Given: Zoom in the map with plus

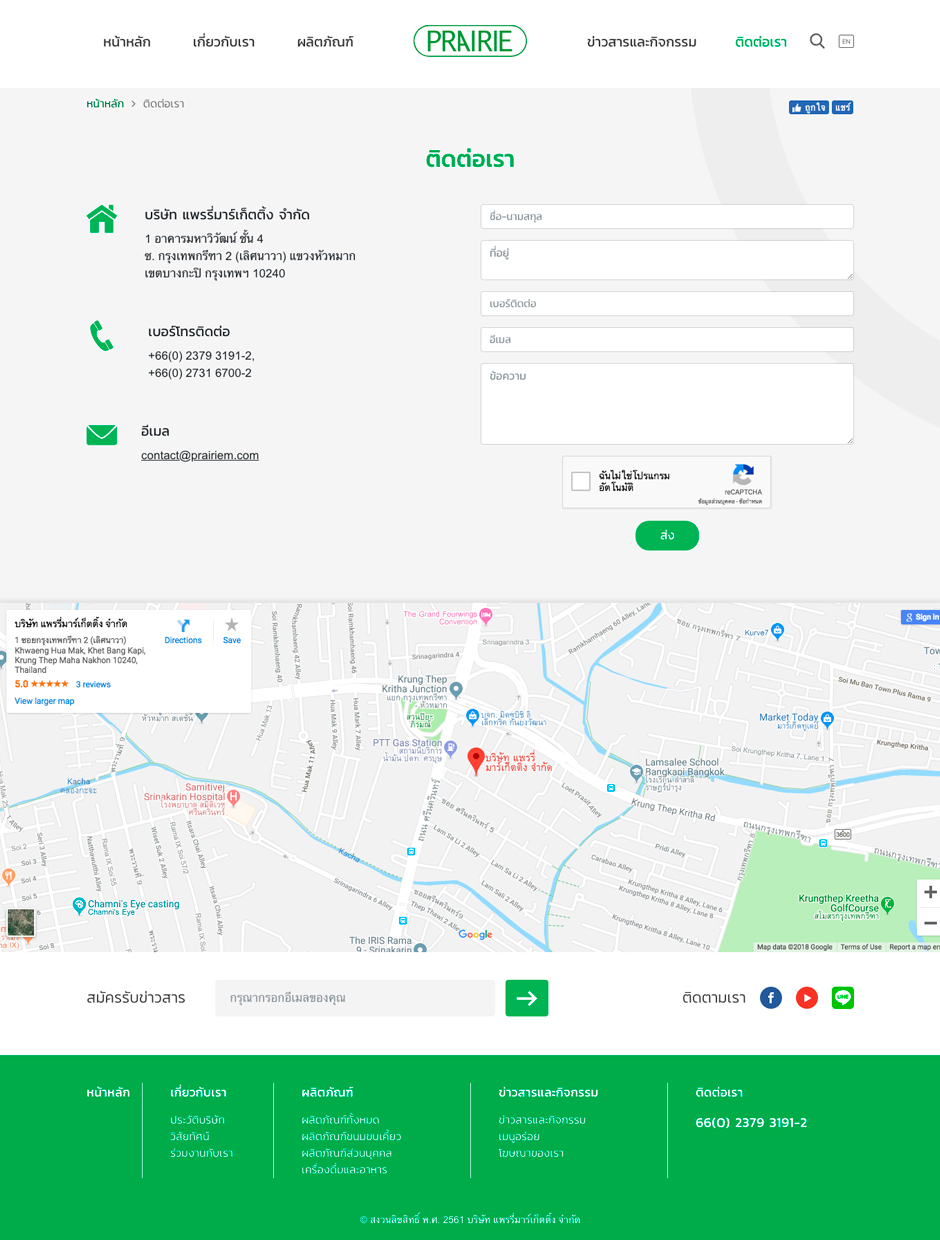Looking at the screenshot, I should (930, 893).
